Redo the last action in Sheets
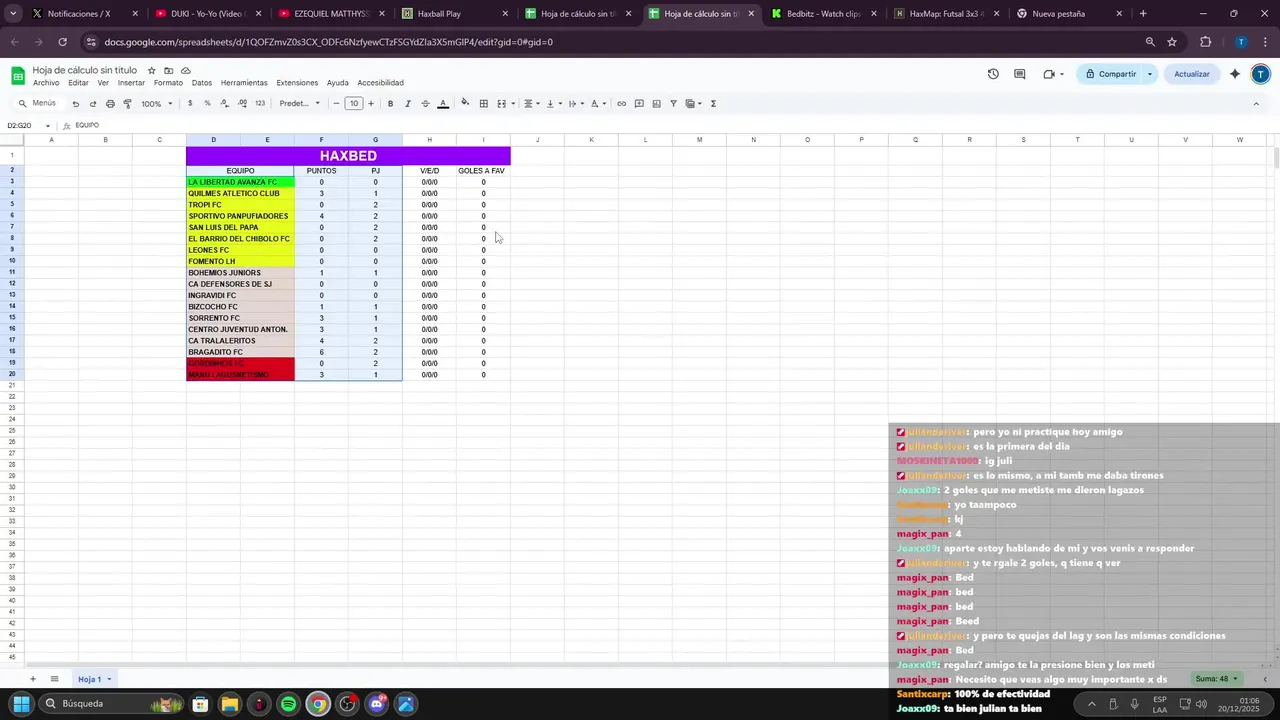Image resolution: width=1280 pixels, height=720 pixels. coord(93,104)
